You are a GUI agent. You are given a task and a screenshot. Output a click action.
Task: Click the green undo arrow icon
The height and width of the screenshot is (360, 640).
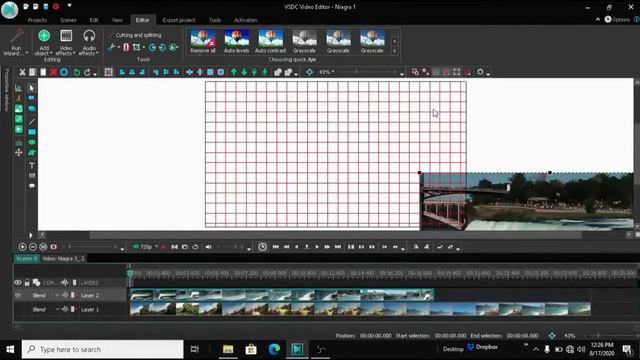point(76,72)
